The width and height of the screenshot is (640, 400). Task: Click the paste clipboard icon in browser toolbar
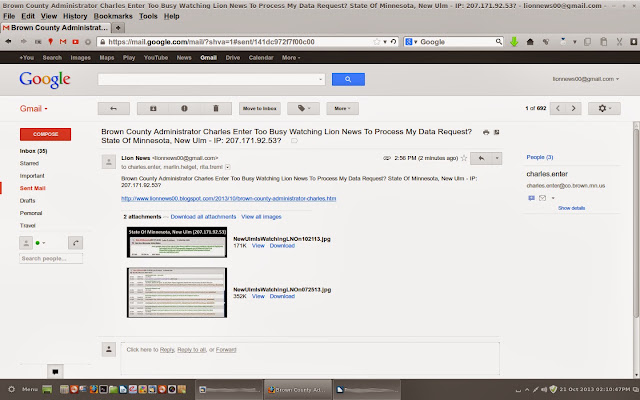pyautogui.click(x=604, y=42)
